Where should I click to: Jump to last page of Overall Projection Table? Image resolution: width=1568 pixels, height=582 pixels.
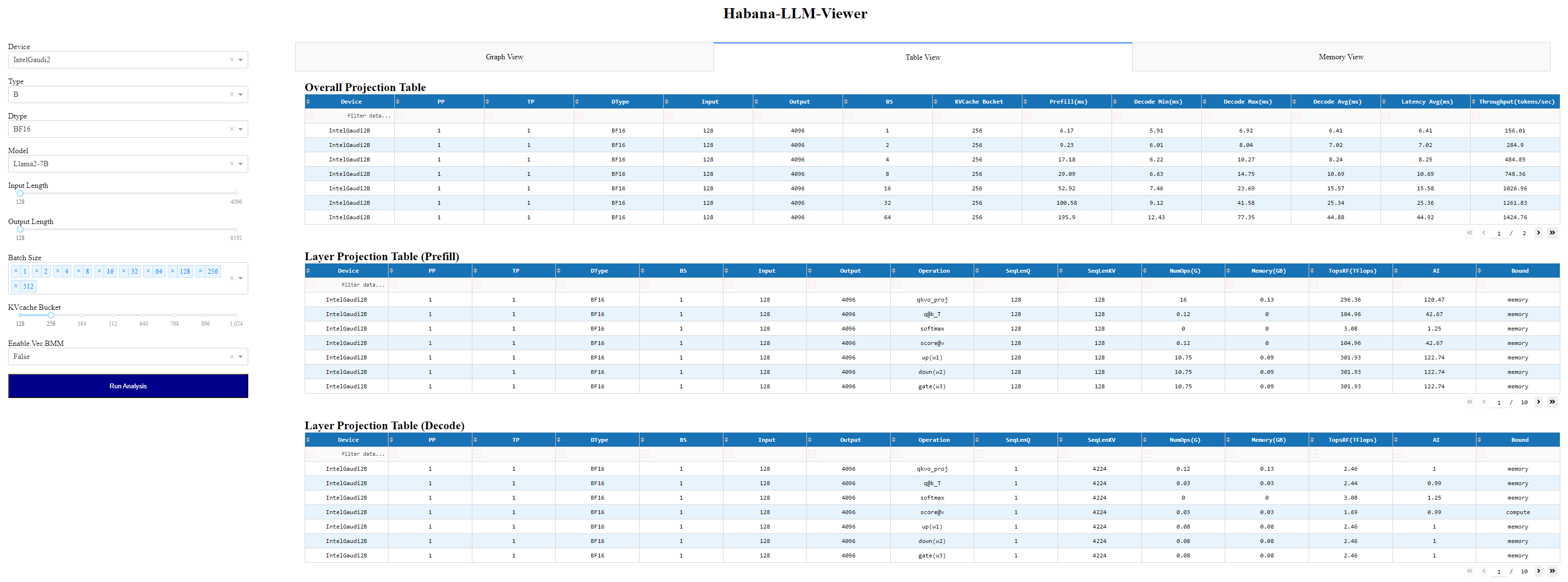coord(1552,232)
